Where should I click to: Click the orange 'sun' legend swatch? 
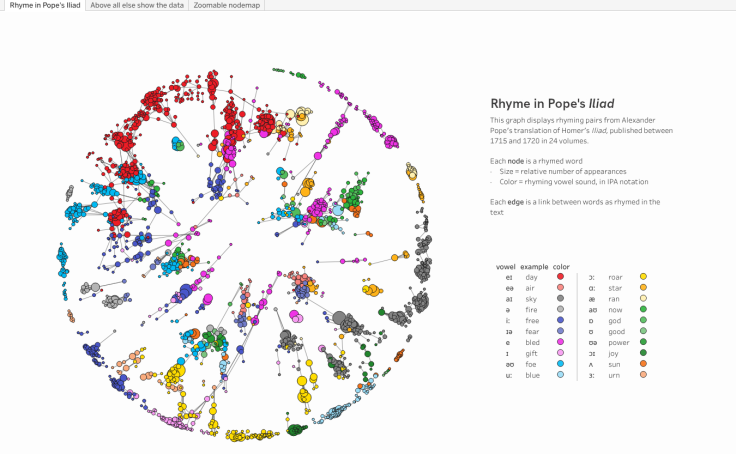tap(644, 364)
